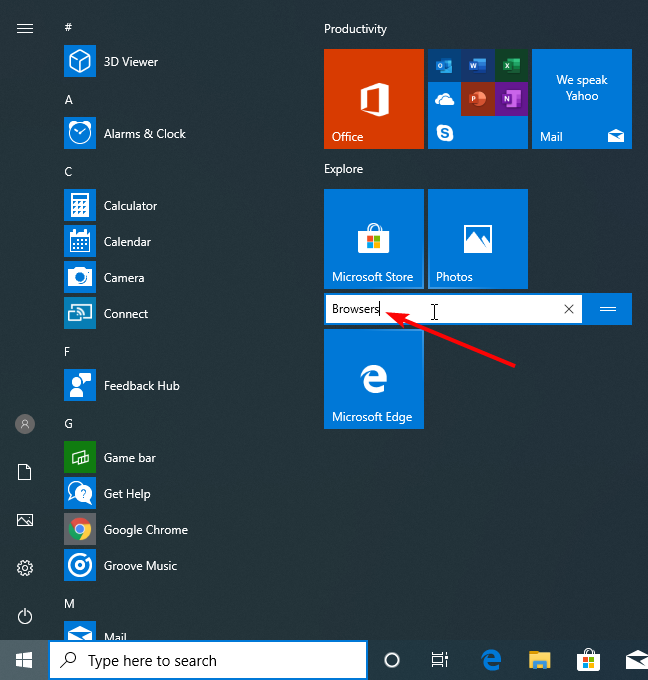Click the taskbar search box
The width and height of the screenshot is (648, 680).
(x=208, y=660)
